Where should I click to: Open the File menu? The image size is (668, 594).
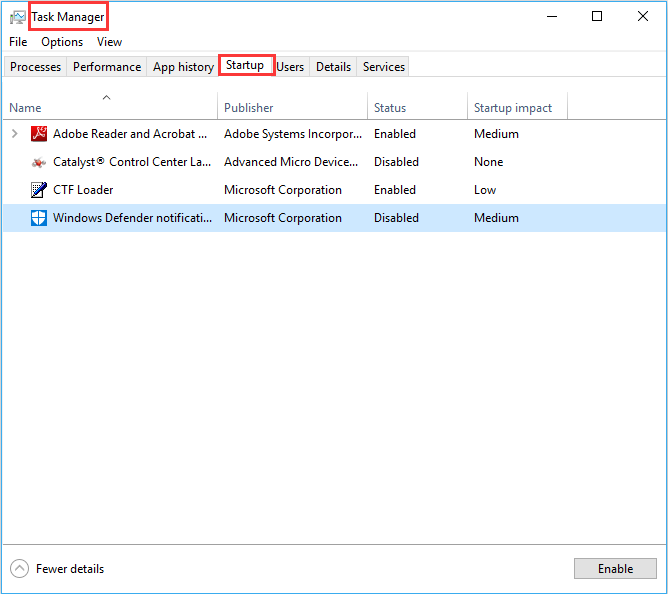18,42
